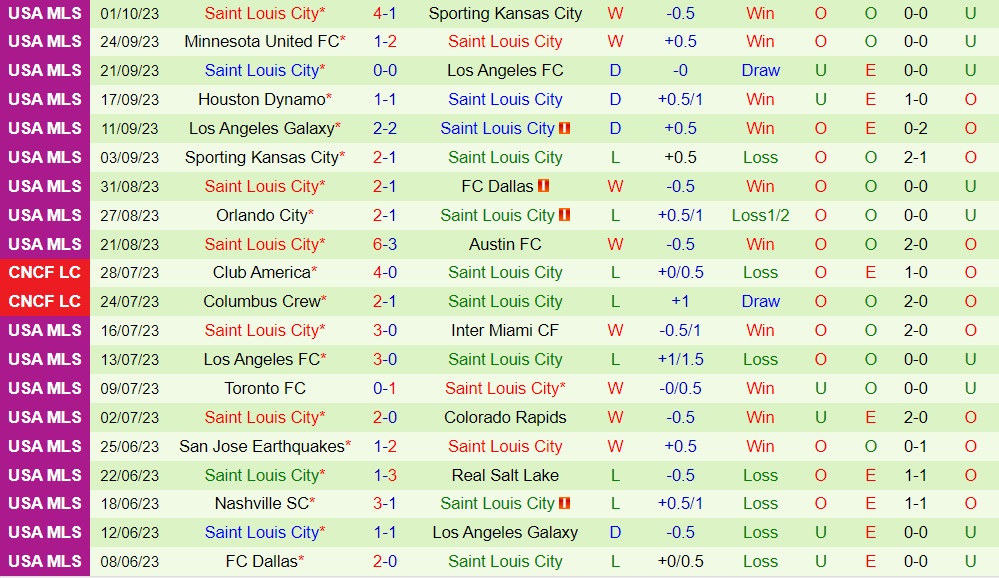
Task: Click red card icon in Los Angeles Galaxy 2-2 row
Action: pyautogui.click(x=565, y=129)
